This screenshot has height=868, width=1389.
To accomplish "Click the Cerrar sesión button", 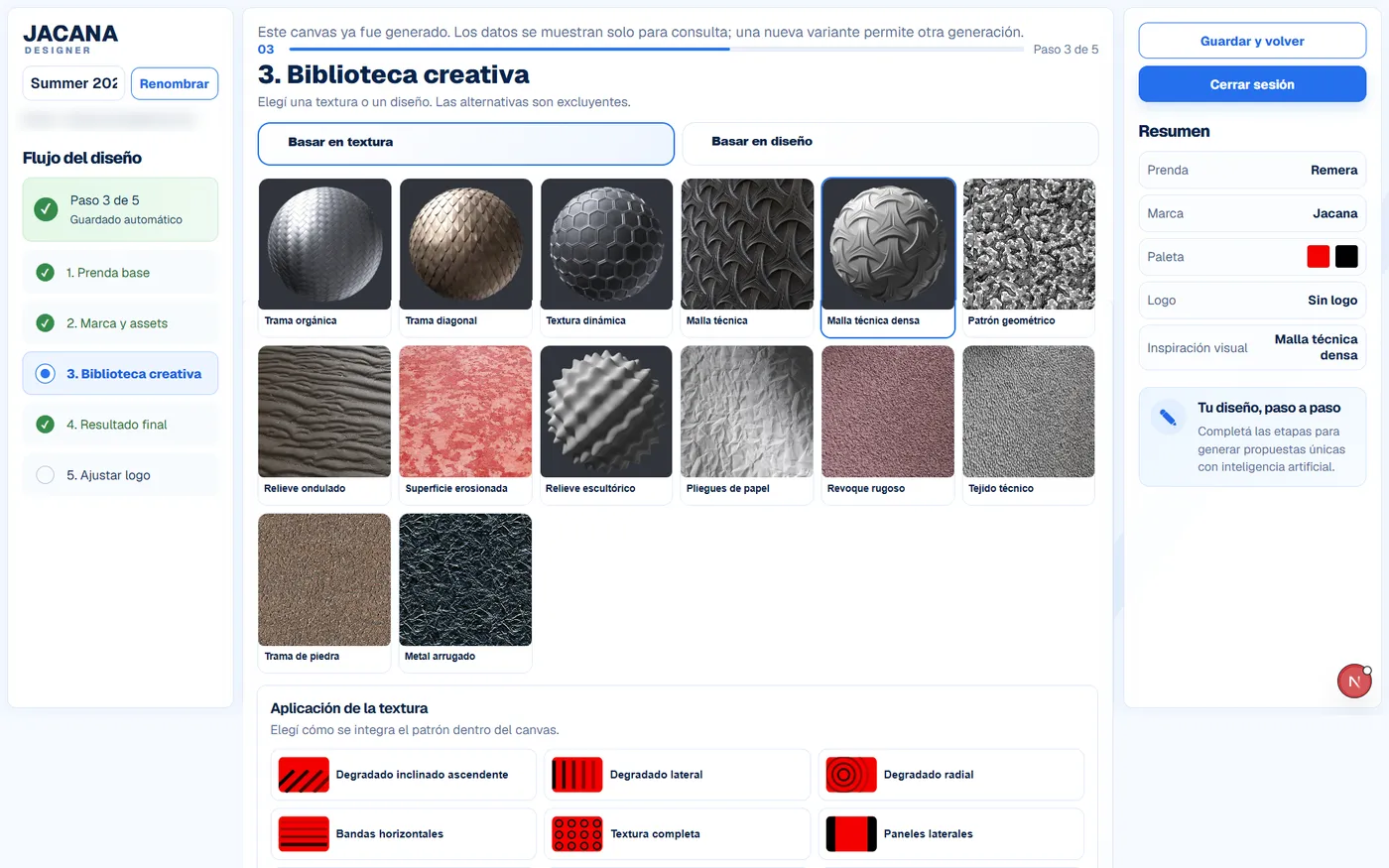I will pyautogui.click(x=1252, y=84).
